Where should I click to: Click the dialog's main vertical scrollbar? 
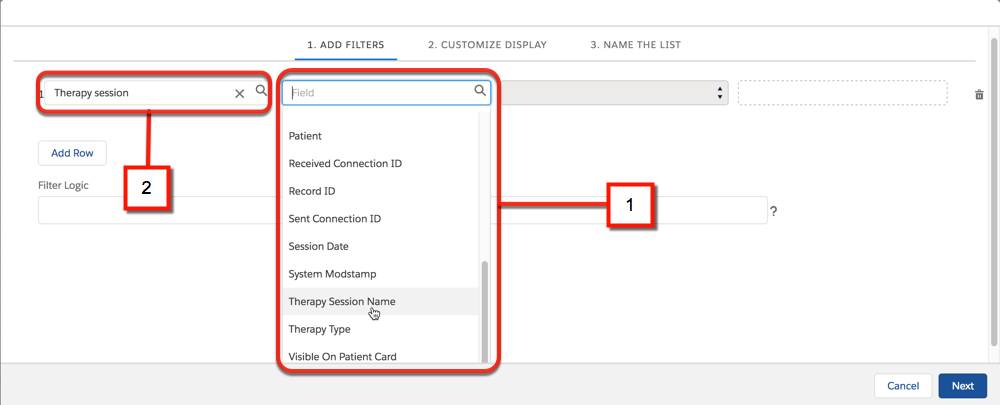[x=994, y=191]
